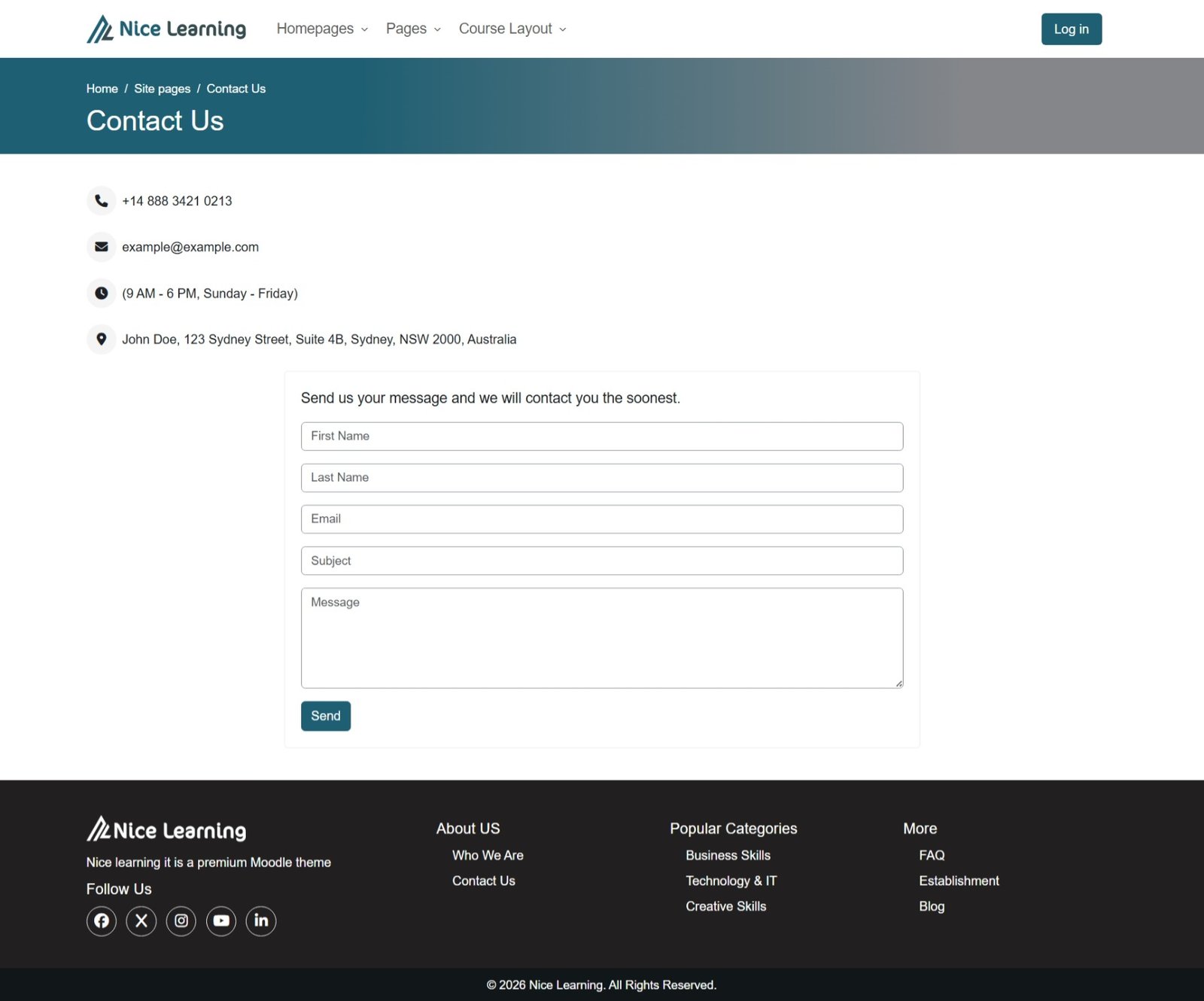Click the clock icon by opening hours

pos(102,294)
